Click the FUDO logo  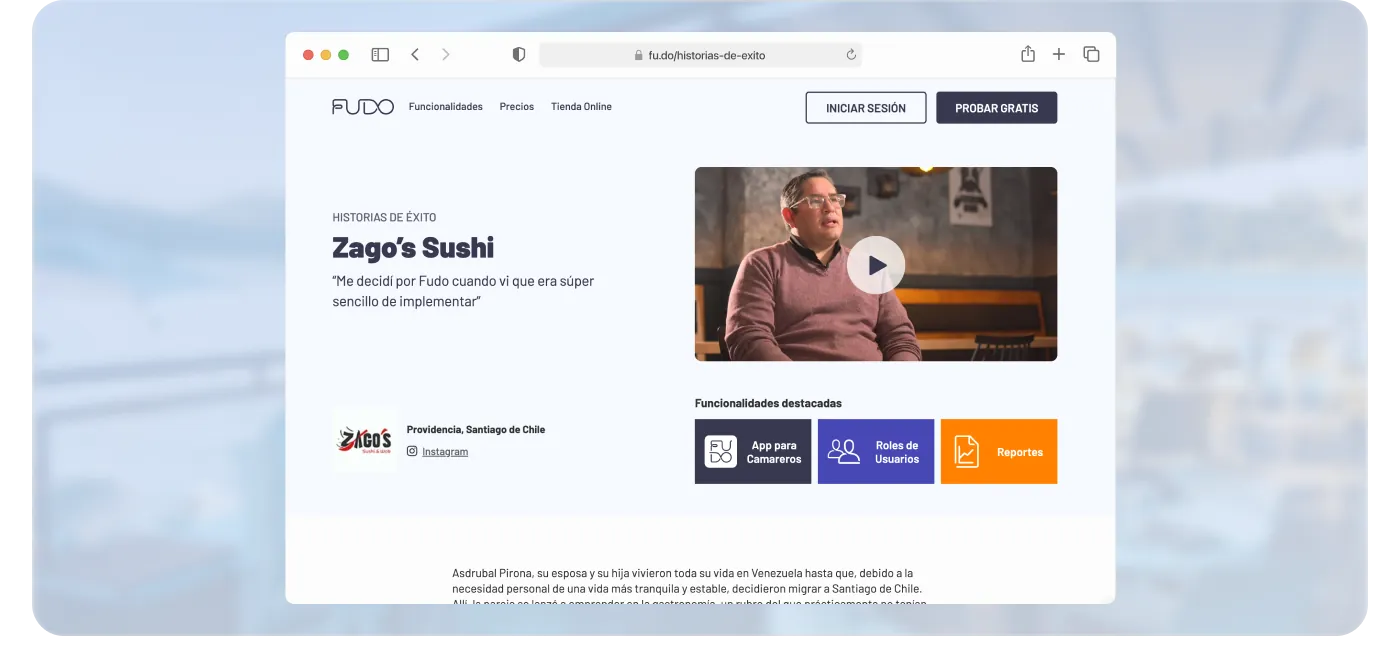tap(363, 107)
